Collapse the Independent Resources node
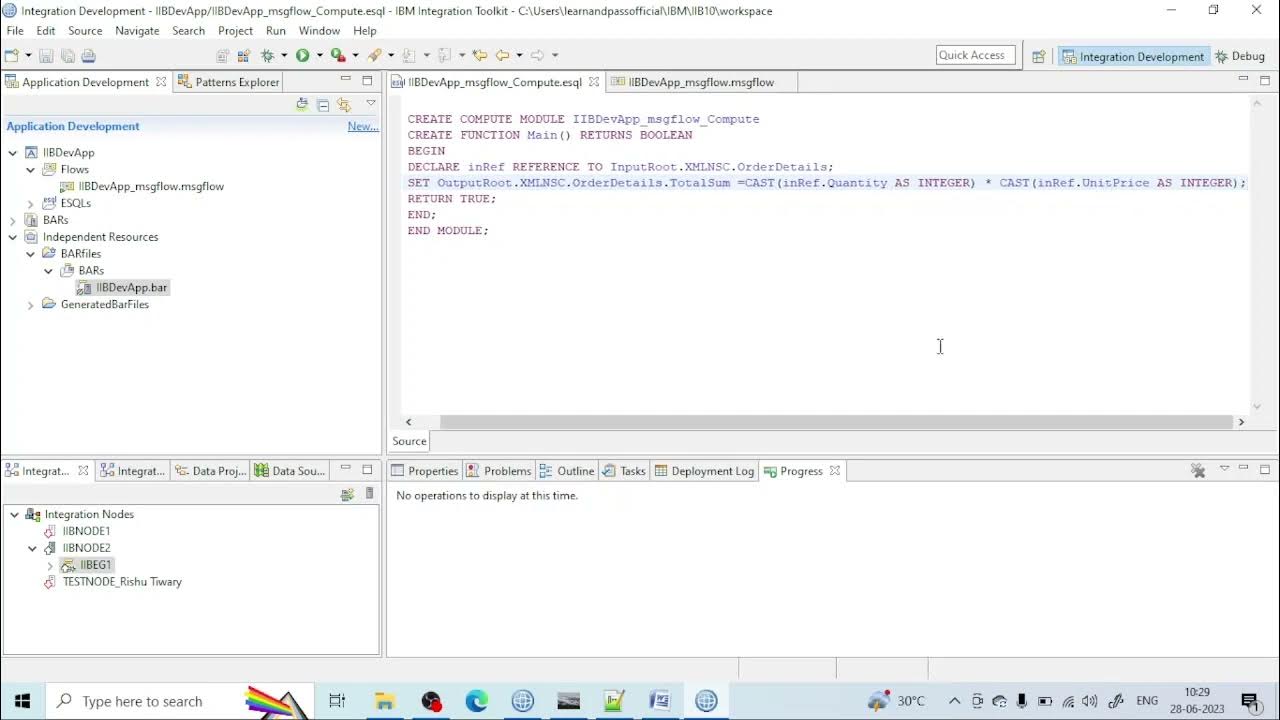1280x720 pixels. (13, 237)
